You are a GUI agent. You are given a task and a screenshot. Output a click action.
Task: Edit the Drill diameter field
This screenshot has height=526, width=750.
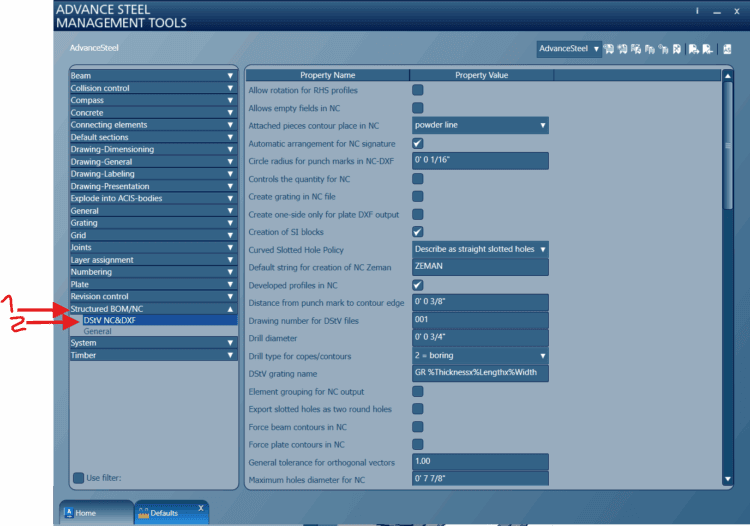(480, 338)
